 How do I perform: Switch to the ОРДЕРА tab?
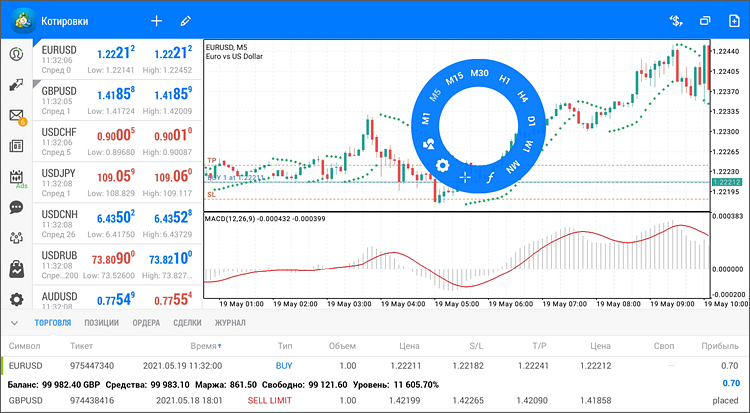tap(146, 323)
